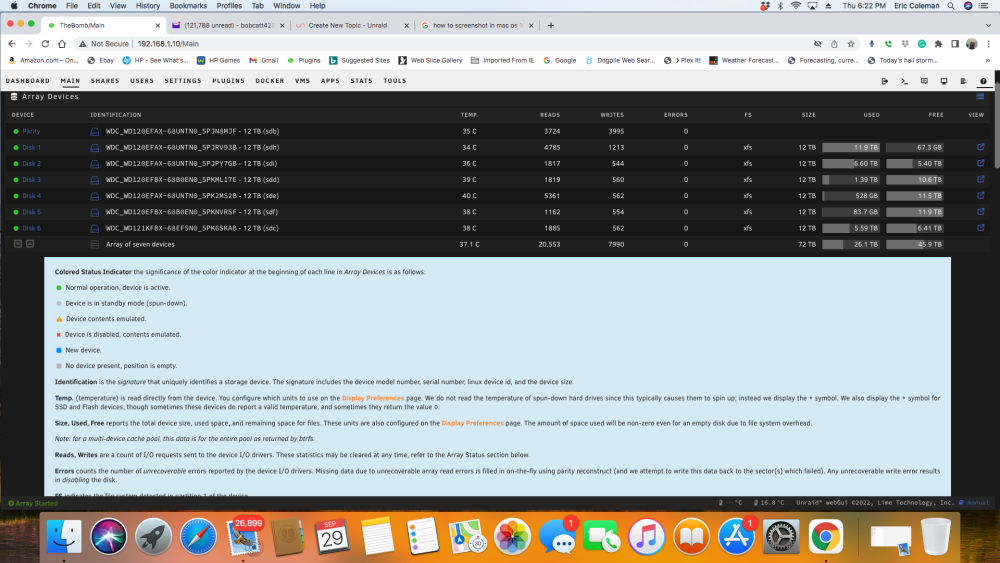Viewport: 1000px width, 563px height.
Task: Open Chrome extensions puzzle icon
Action: (938, 44)
